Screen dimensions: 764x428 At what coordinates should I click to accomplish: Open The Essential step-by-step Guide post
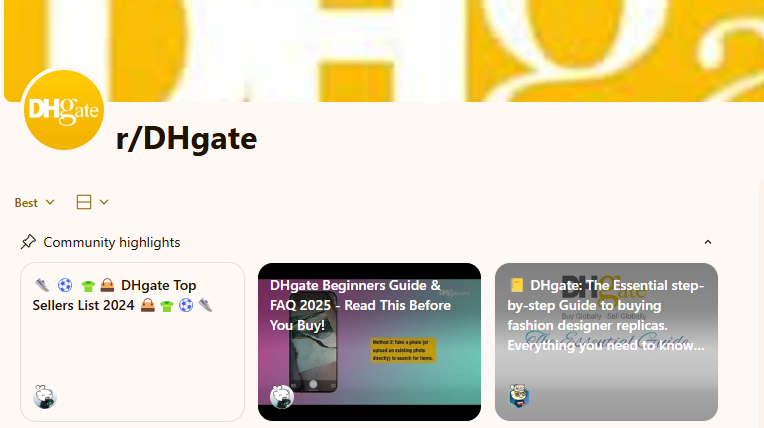click(606, 342)
